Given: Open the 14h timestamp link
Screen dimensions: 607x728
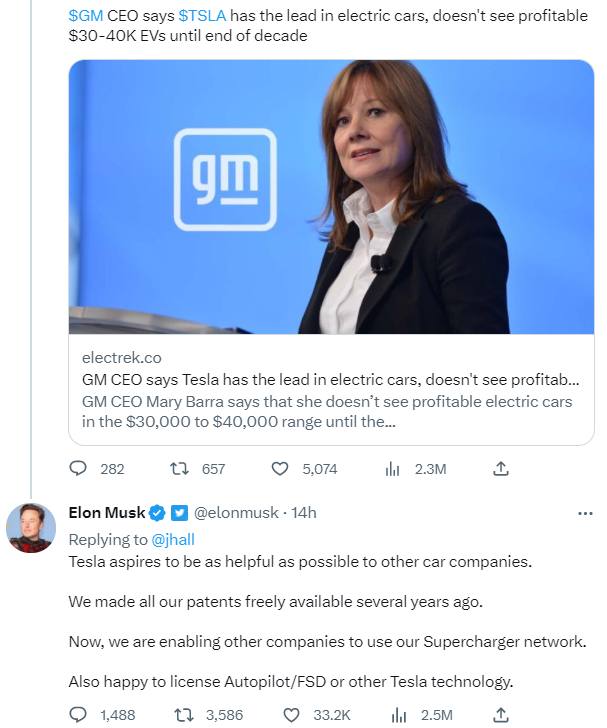Looking at the screenshot, I should click(x=303, y=513).
